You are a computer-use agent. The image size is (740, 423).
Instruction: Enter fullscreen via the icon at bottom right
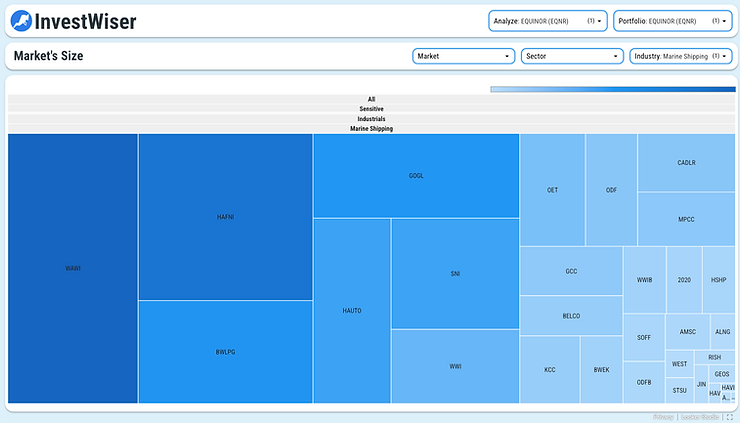click(730, 417)
